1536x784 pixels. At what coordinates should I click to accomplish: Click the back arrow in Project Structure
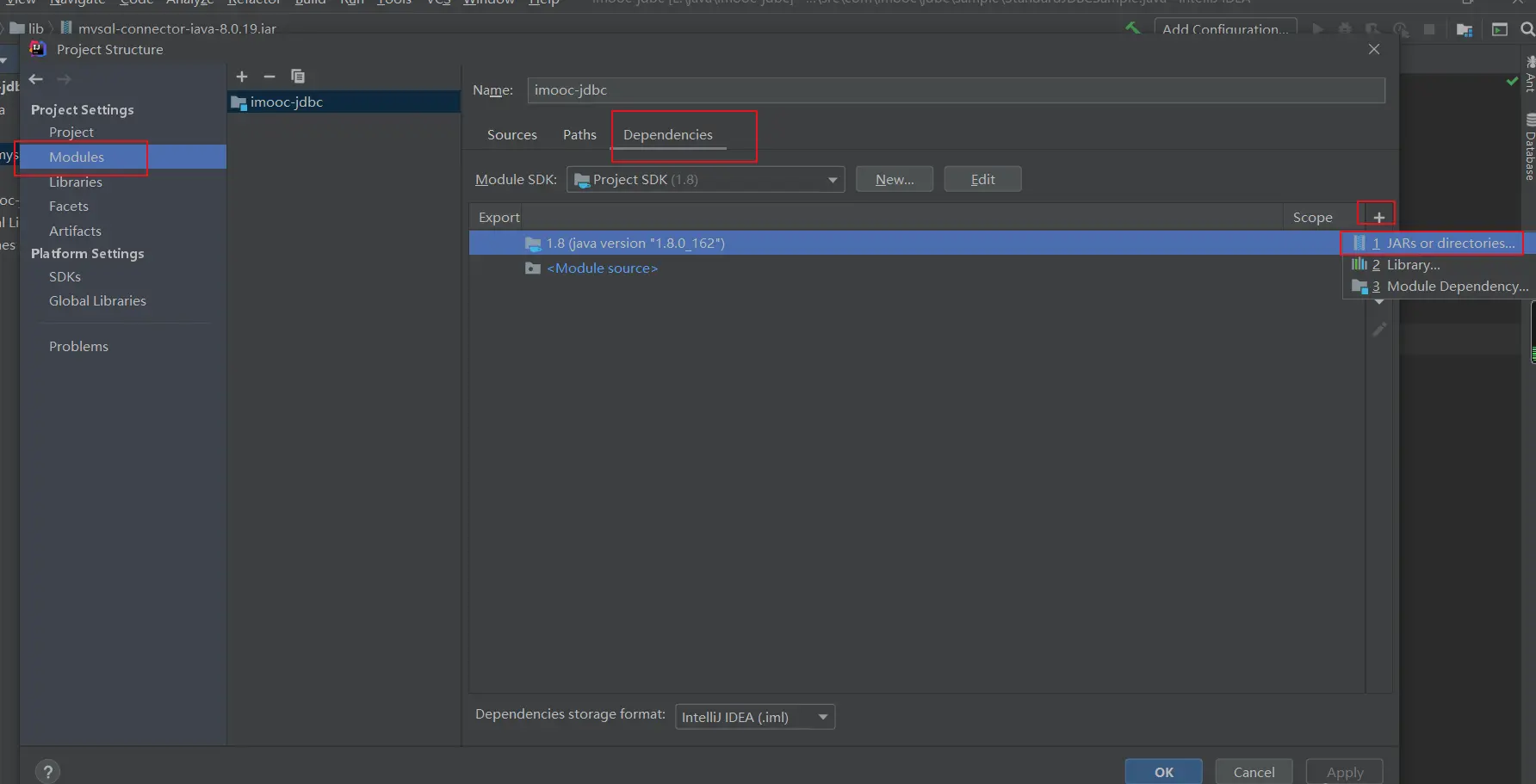click(x=35, y=79)
